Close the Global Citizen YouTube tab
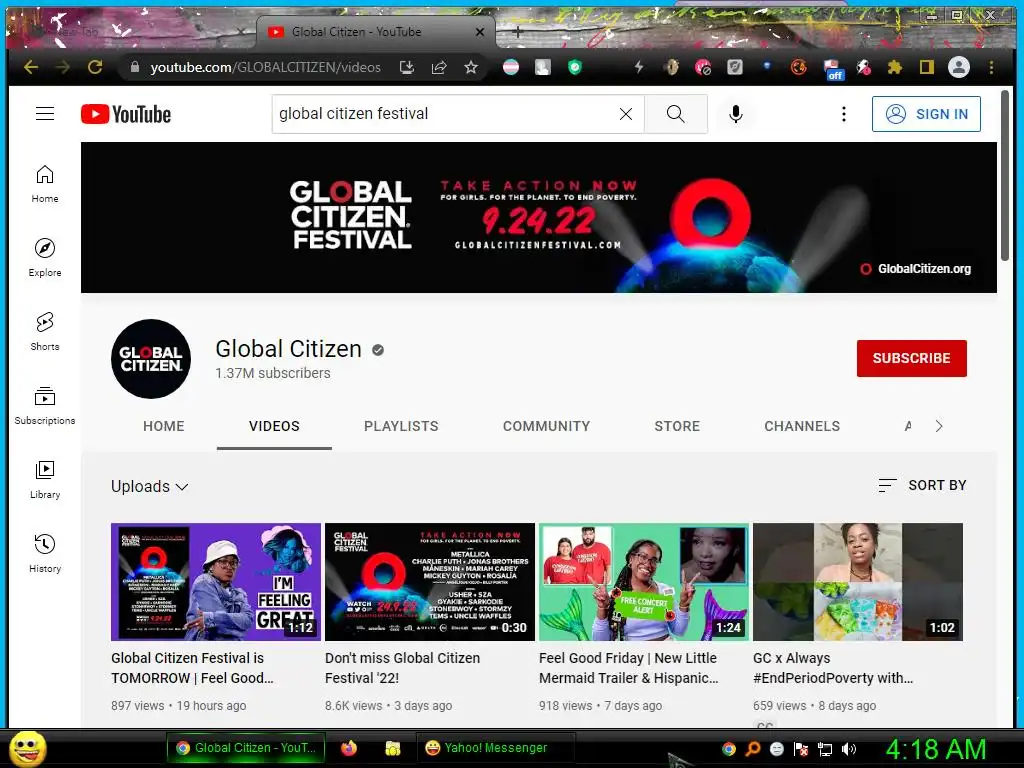1024x768 pixels. [480, 31]
